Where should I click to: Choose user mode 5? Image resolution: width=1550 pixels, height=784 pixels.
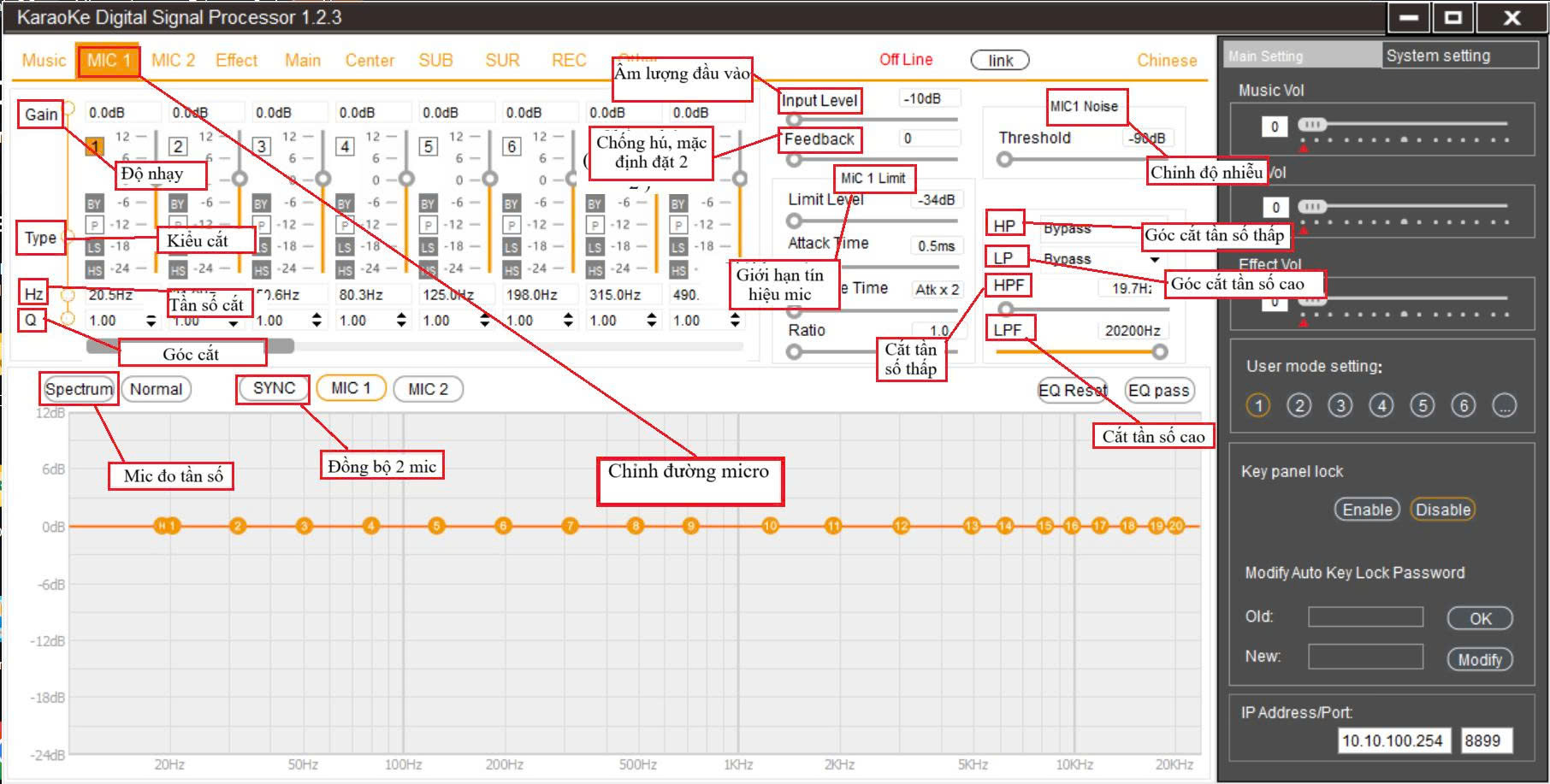click(1423, 405)
